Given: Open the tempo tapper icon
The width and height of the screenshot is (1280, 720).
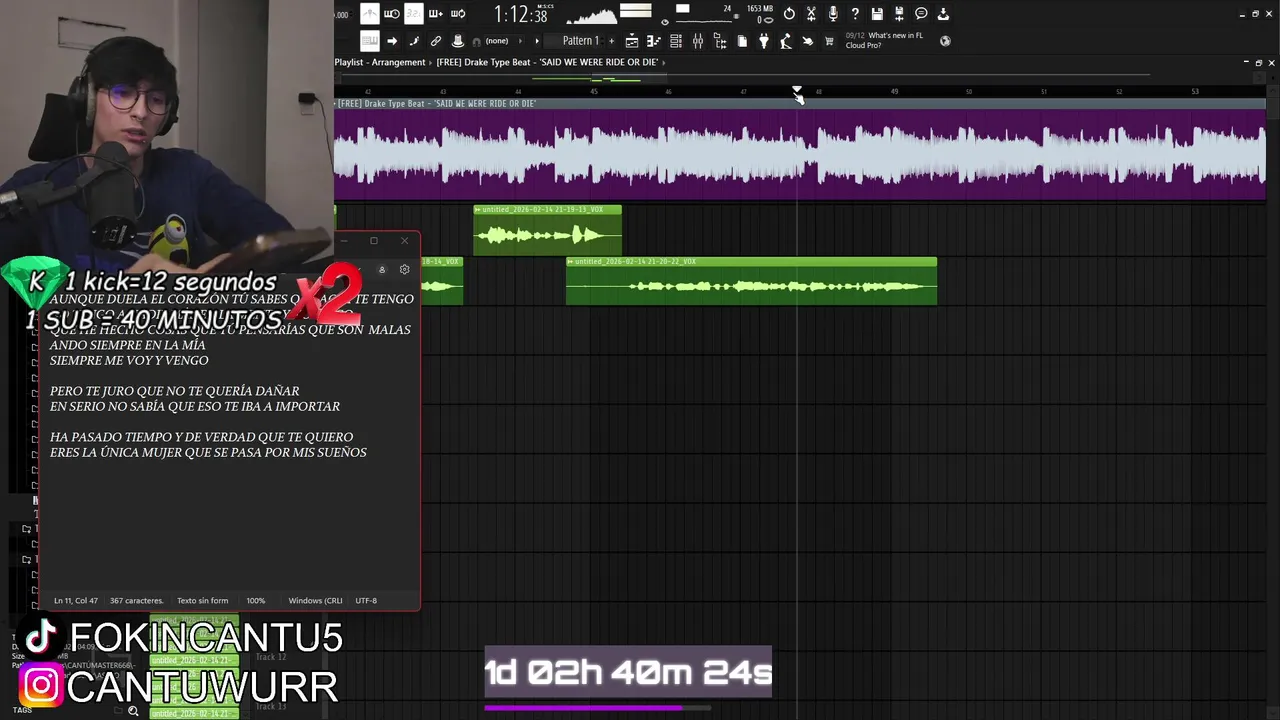Looking at the screenshot, I should [x=786, y=41].
